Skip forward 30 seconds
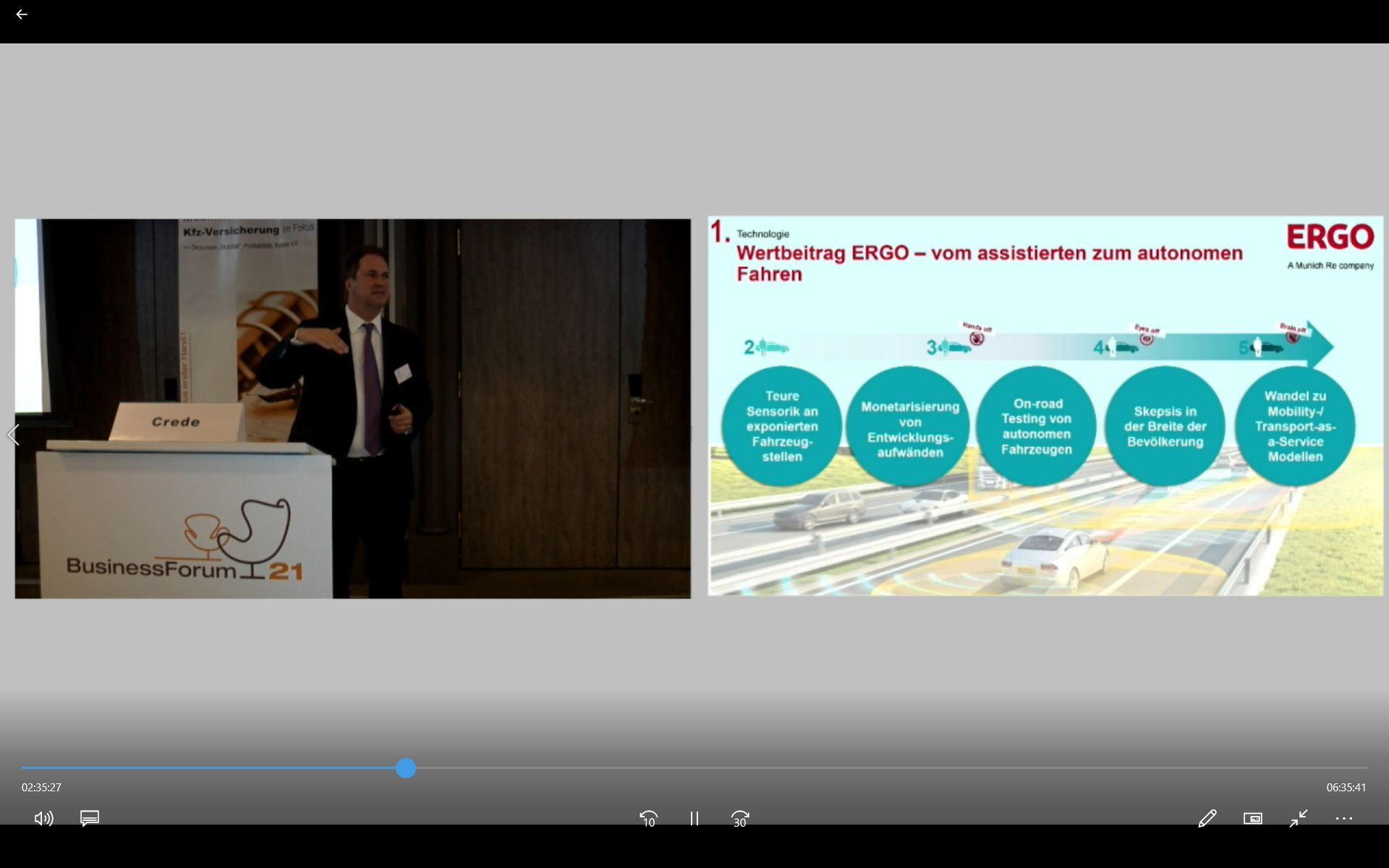1389x868 pixels. (740, 818)
